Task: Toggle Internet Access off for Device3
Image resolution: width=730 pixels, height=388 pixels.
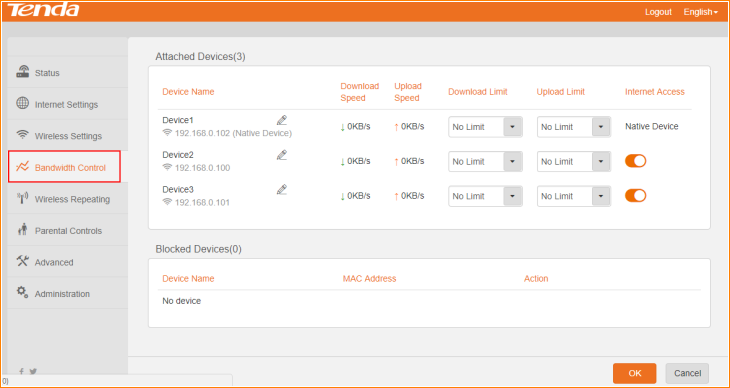Action: [x=635, y=196]
